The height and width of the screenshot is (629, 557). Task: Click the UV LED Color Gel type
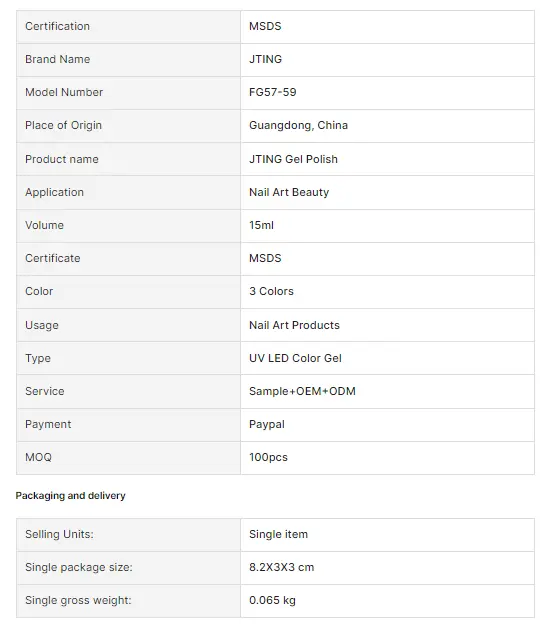pos(295,358)
